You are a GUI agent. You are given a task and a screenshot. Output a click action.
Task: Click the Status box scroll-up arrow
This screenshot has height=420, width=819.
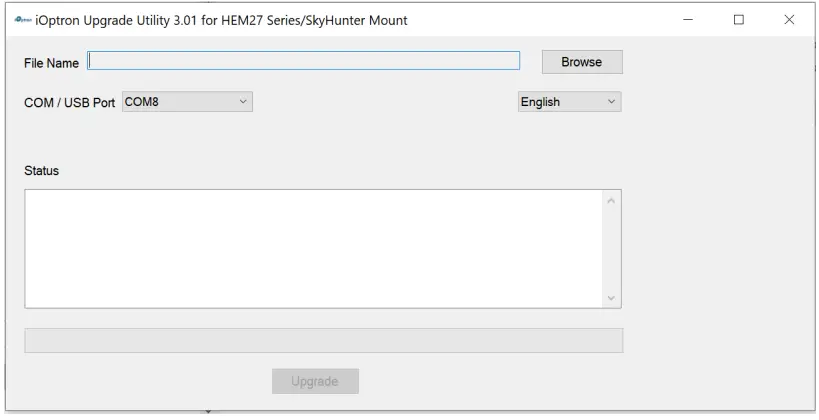(611, 201)
